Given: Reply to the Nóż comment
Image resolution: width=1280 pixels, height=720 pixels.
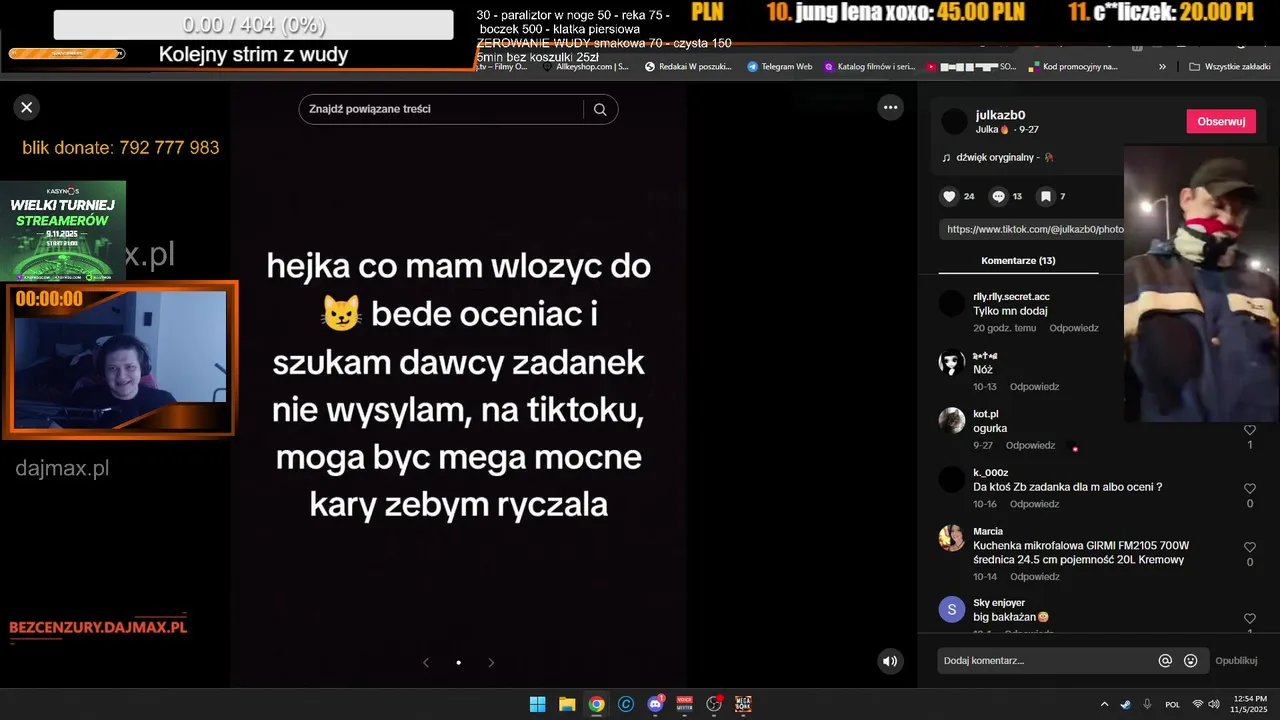Looking at the screenshot, I should [x=1034, y=386].
